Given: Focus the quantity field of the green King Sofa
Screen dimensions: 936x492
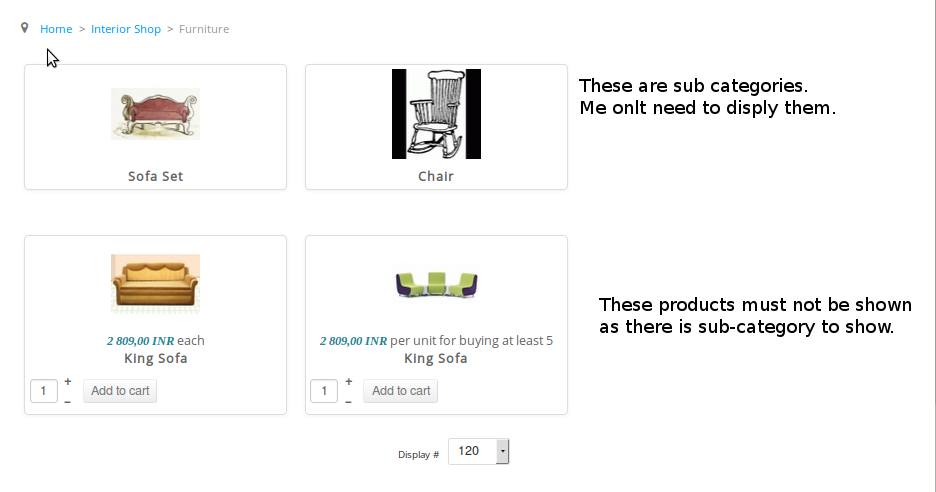Looking at the screenshot, I should click(324, 391).
